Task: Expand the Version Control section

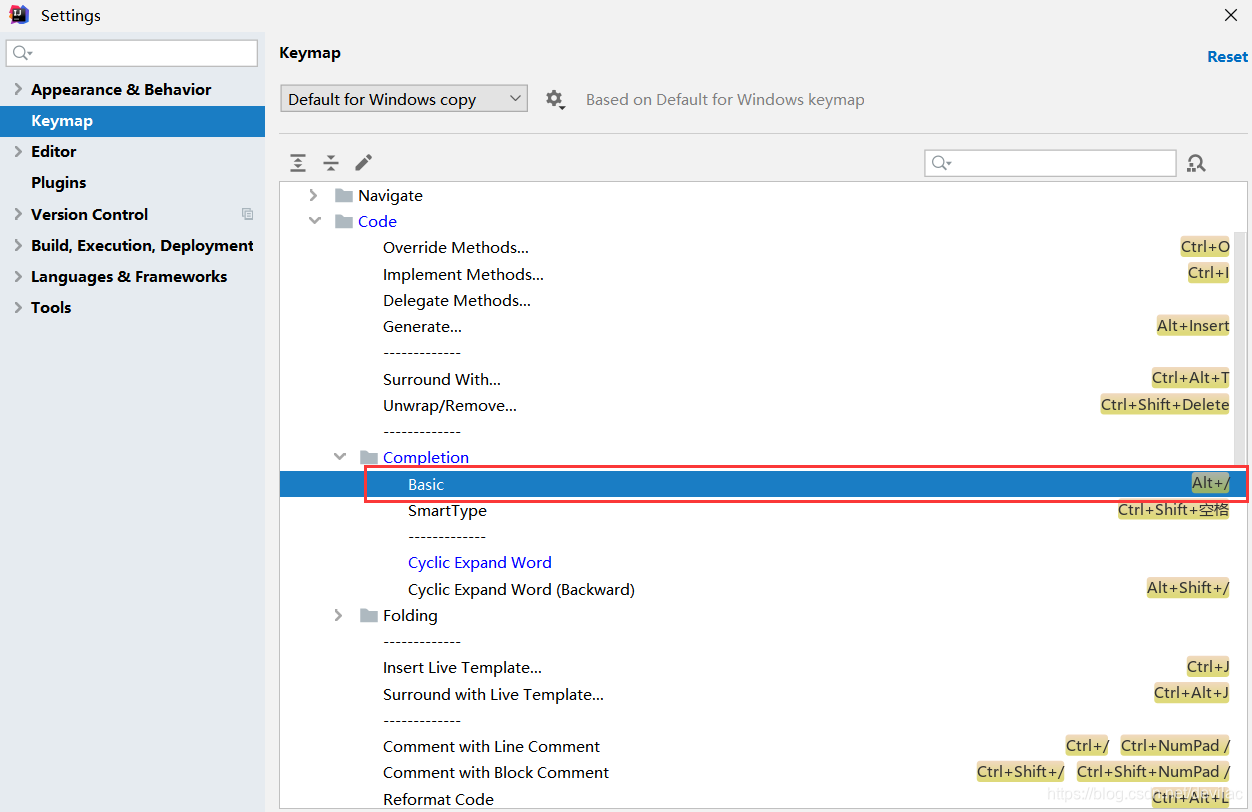Action: [x=18, y=214]
